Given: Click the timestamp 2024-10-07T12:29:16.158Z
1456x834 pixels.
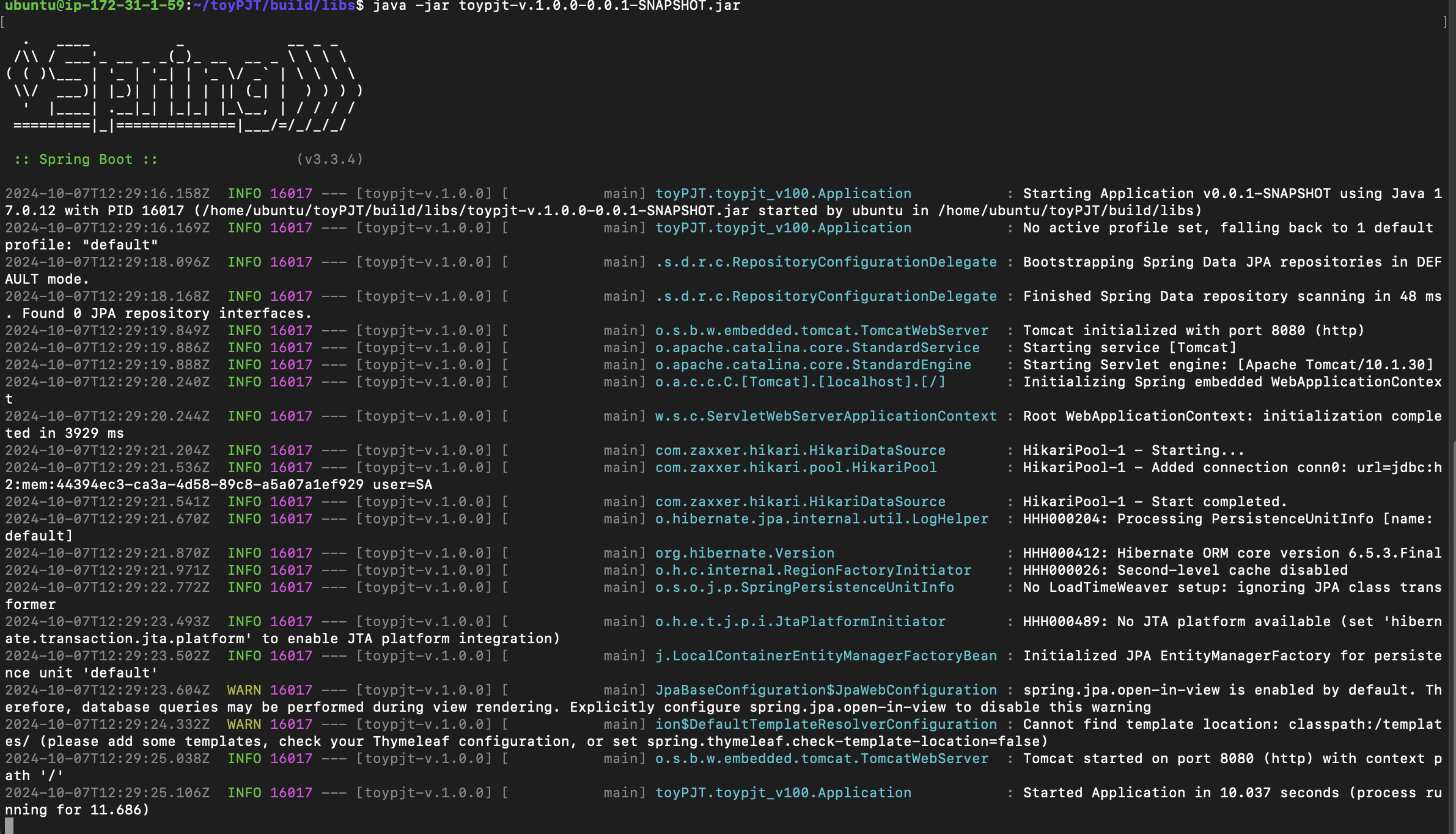Looking at the screenshot, I should click(107, 194).
